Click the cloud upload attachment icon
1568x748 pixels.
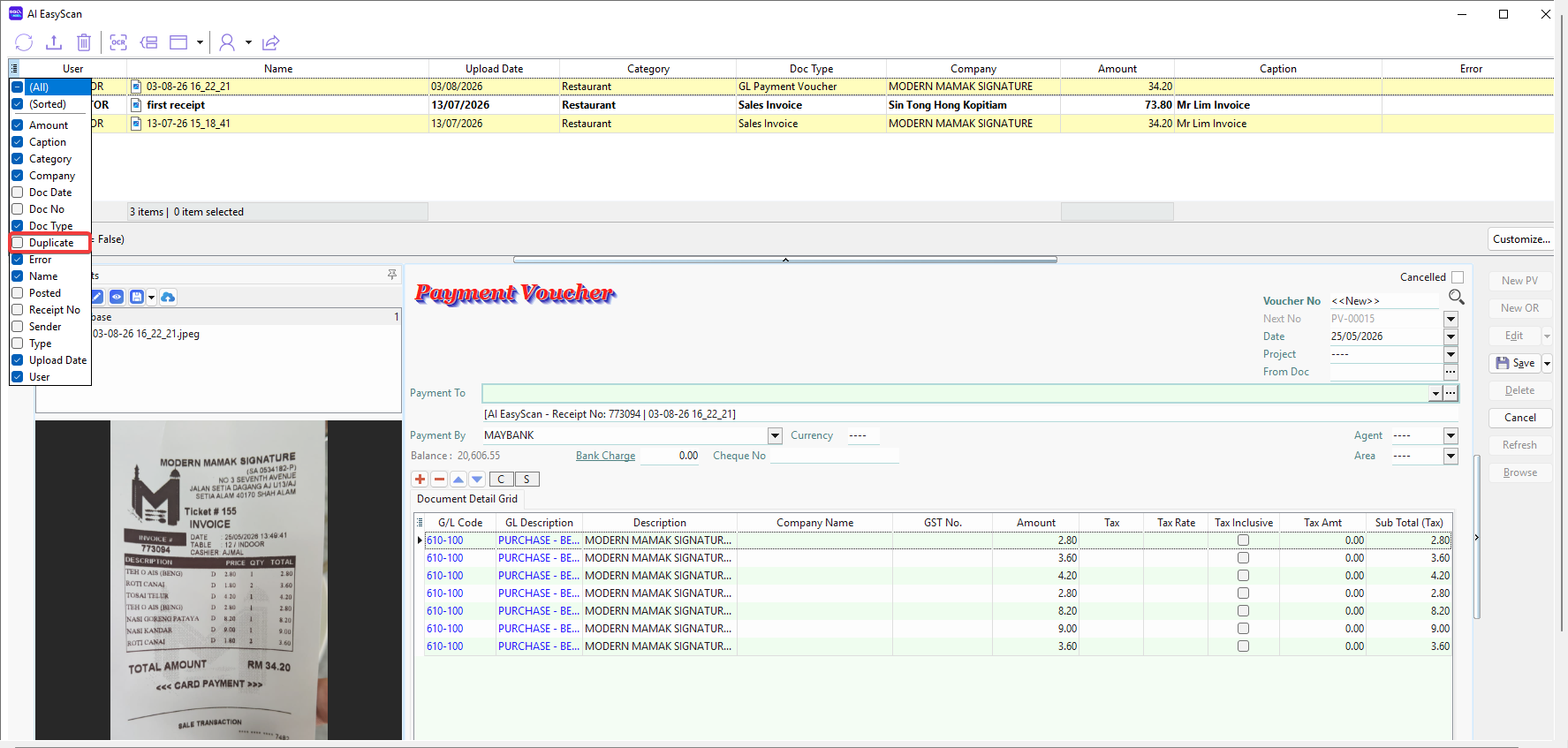click(x=168, y=297)
